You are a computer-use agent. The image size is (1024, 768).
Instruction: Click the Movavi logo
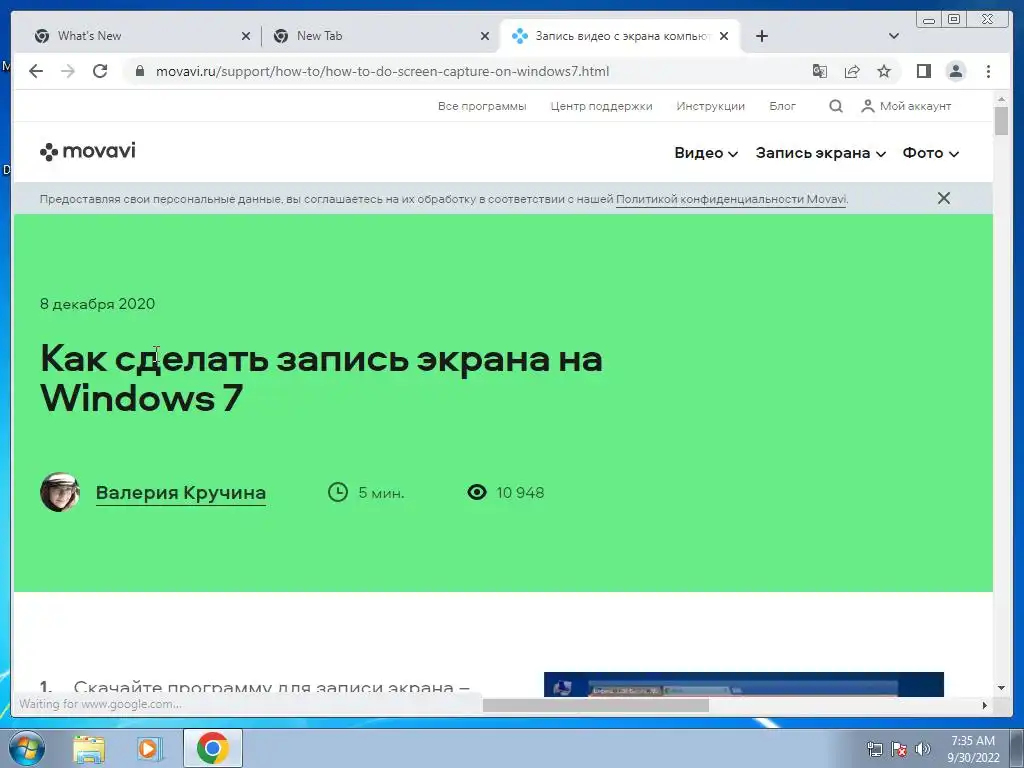88,152
